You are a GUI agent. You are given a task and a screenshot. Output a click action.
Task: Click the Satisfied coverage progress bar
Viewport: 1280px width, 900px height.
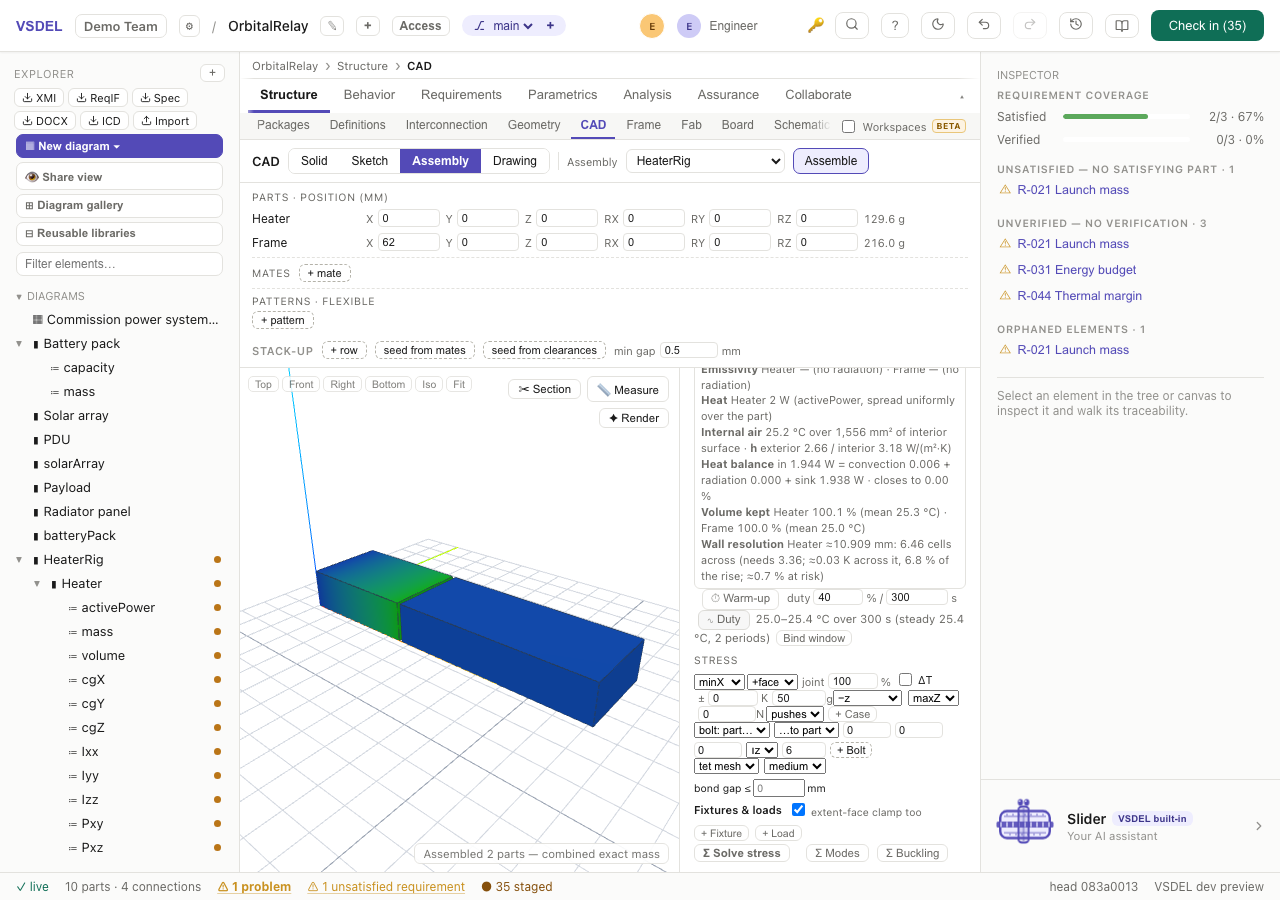[1127, 117]
